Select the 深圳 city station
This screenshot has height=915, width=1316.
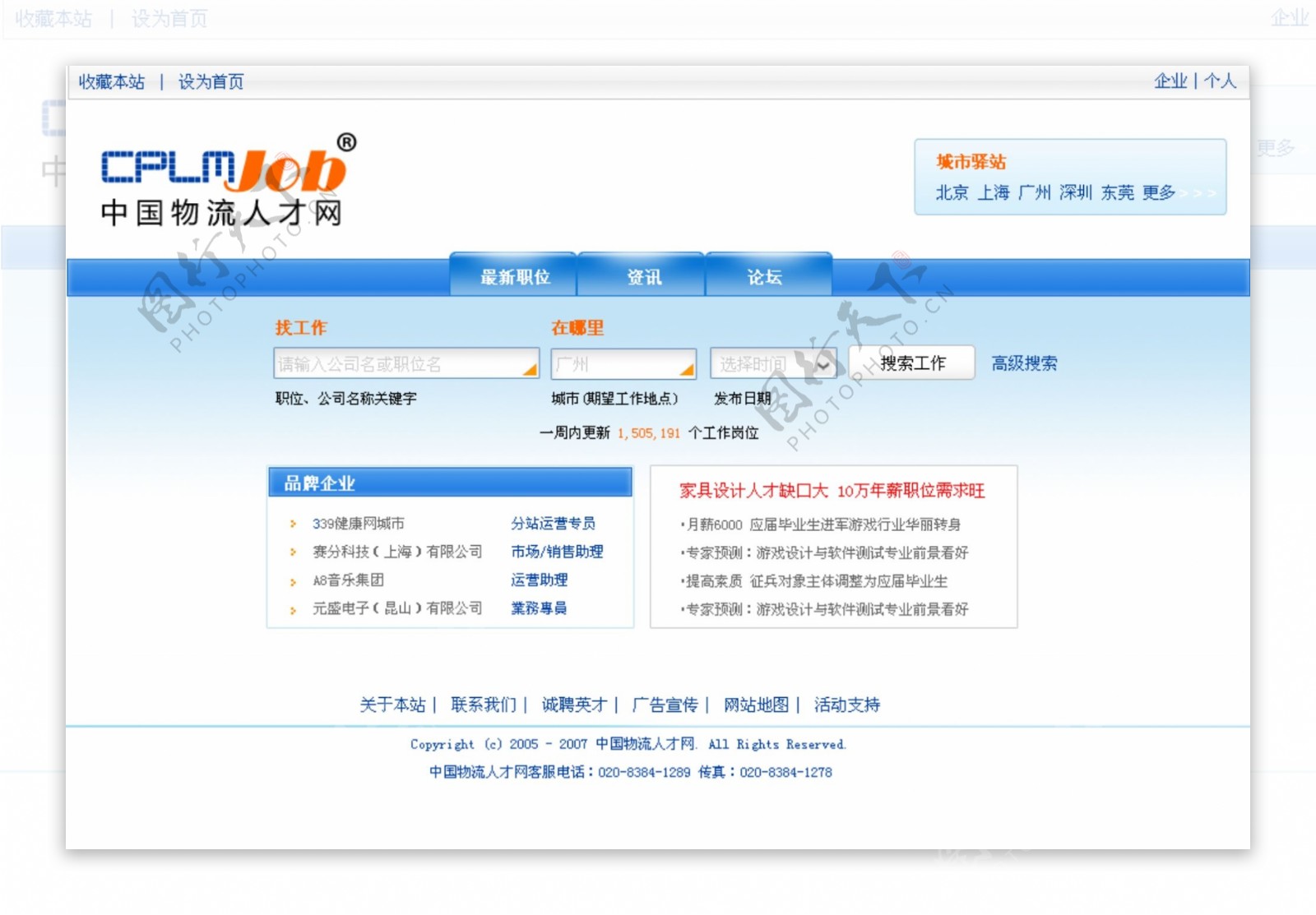(1076, 192)
